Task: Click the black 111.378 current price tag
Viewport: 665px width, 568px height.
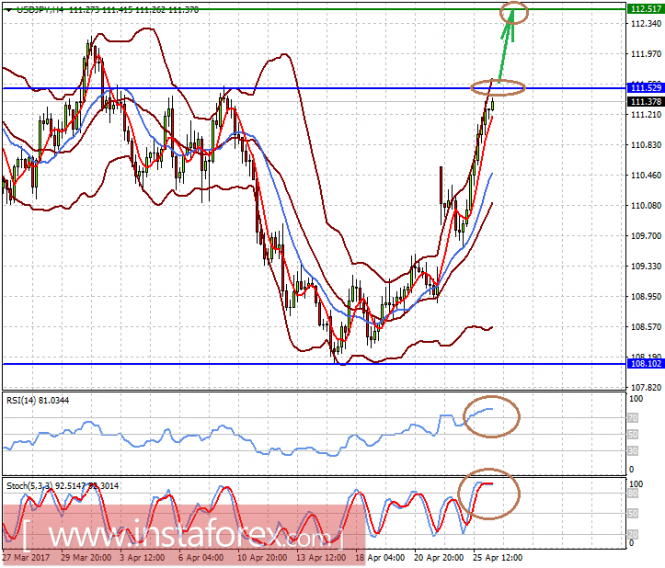Action: pyautogui.click(x=645, y=101)
